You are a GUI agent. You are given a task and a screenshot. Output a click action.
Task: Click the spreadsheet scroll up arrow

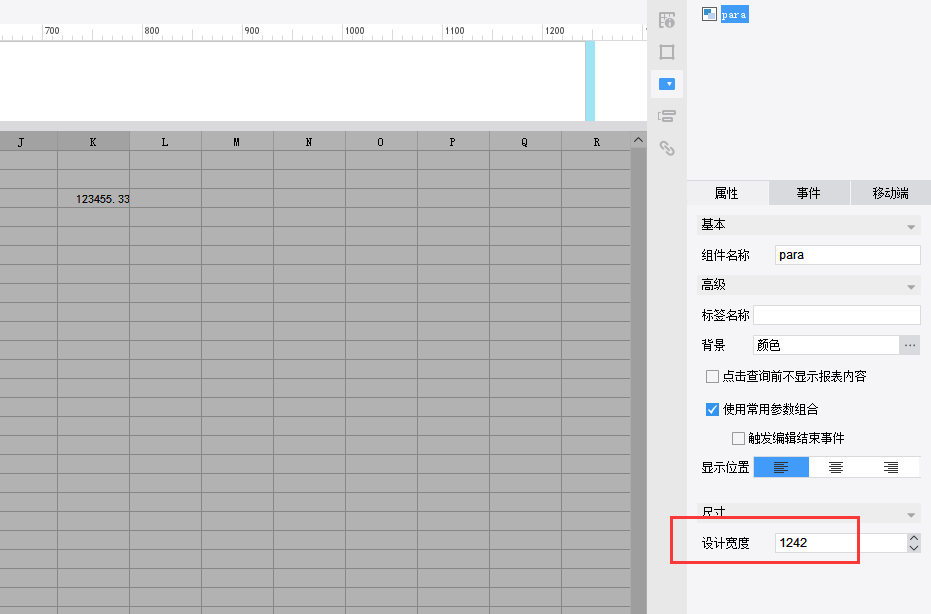coord(638,140)
